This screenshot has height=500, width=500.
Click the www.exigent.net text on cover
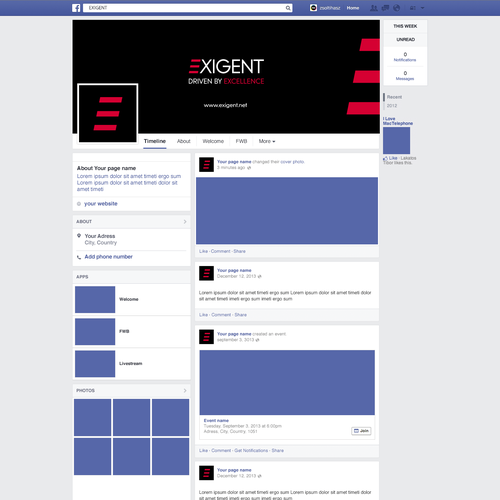tap(225, 105)
